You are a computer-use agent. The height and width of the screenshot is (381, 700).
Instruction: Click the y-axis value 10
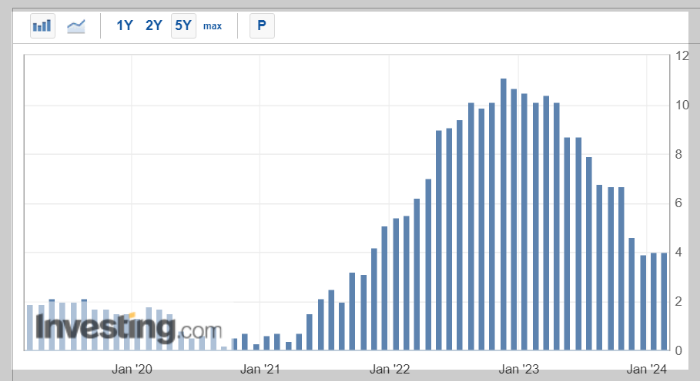[682, 105]
